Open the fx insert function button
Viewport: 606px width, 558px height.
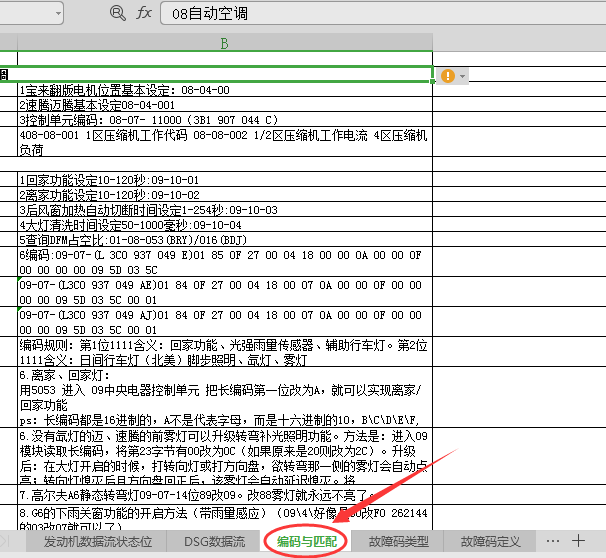144,13
